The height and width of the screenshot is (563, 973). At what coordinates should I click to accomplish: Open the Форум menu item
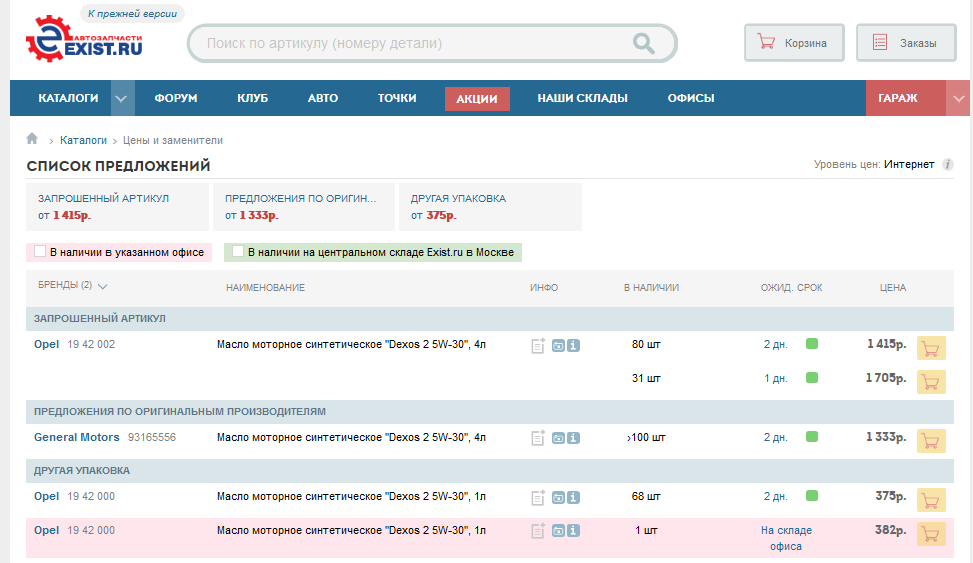tap(176, 98)
